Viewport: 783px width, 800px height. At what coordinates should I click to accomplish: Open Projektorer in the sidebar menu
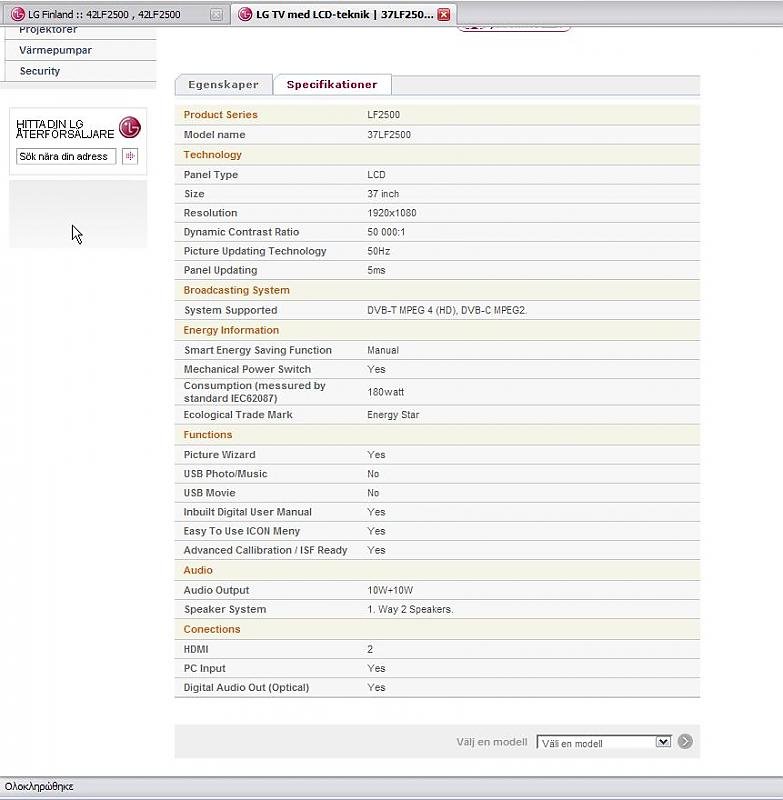(x=48, y=30)
